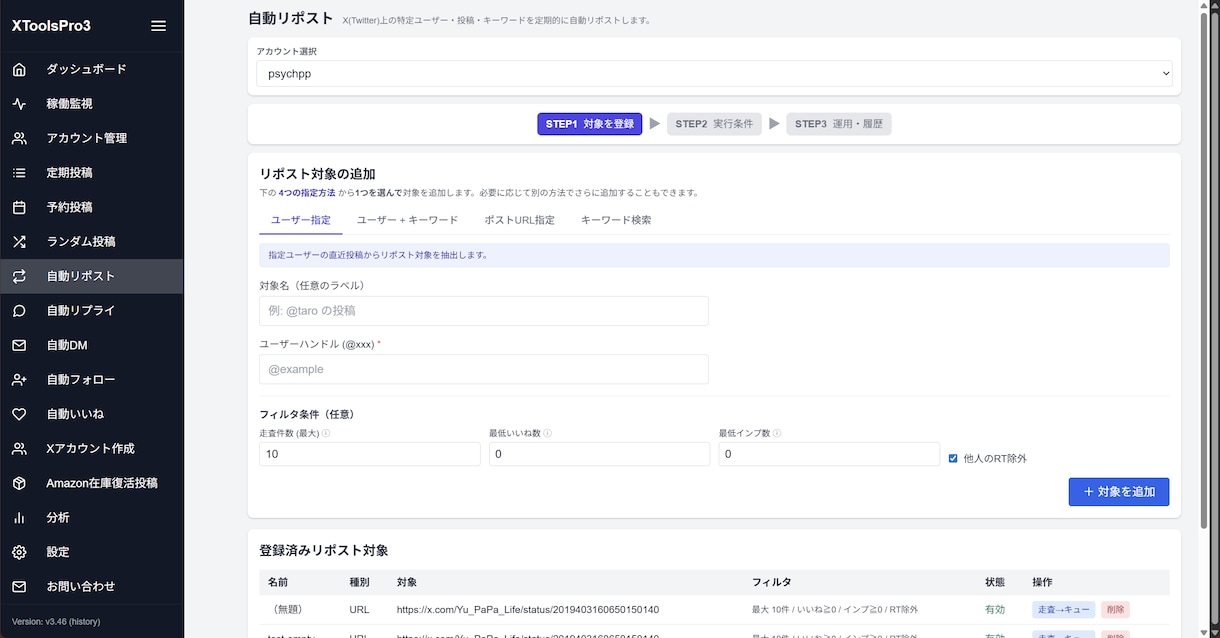
Task: Click the 有効 status in the （無題） row
Action: pos(996,609)
